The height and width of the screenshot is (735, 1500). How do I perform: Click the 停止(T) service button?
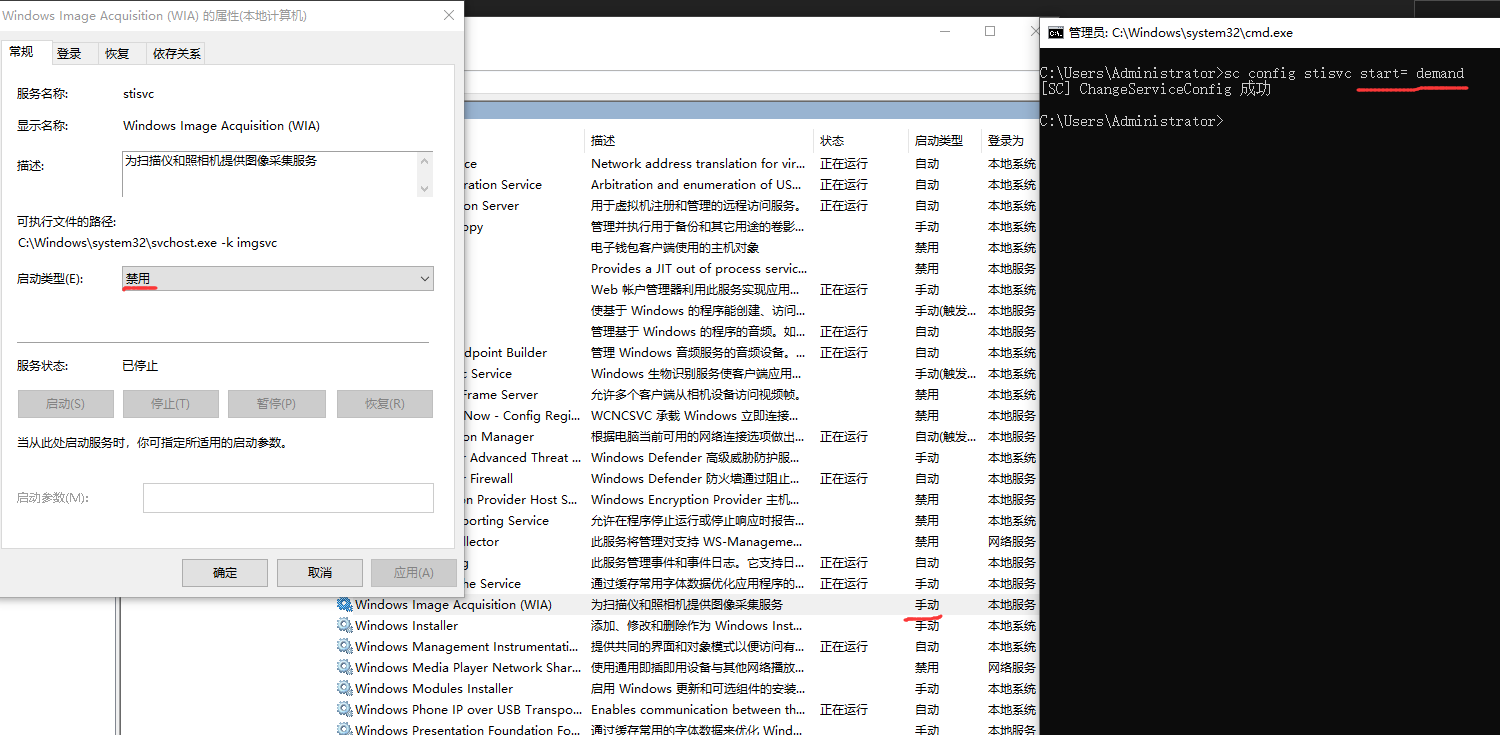tap(170, 404)
